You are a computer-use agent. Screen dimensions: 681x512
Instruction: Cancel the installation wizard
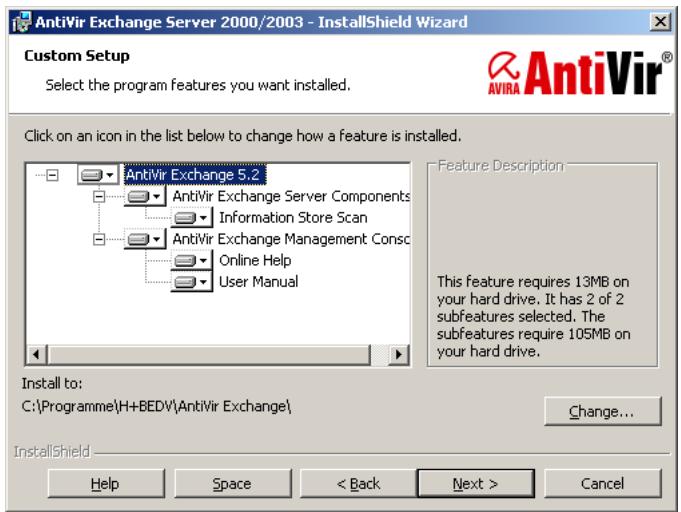coord(602,483)
